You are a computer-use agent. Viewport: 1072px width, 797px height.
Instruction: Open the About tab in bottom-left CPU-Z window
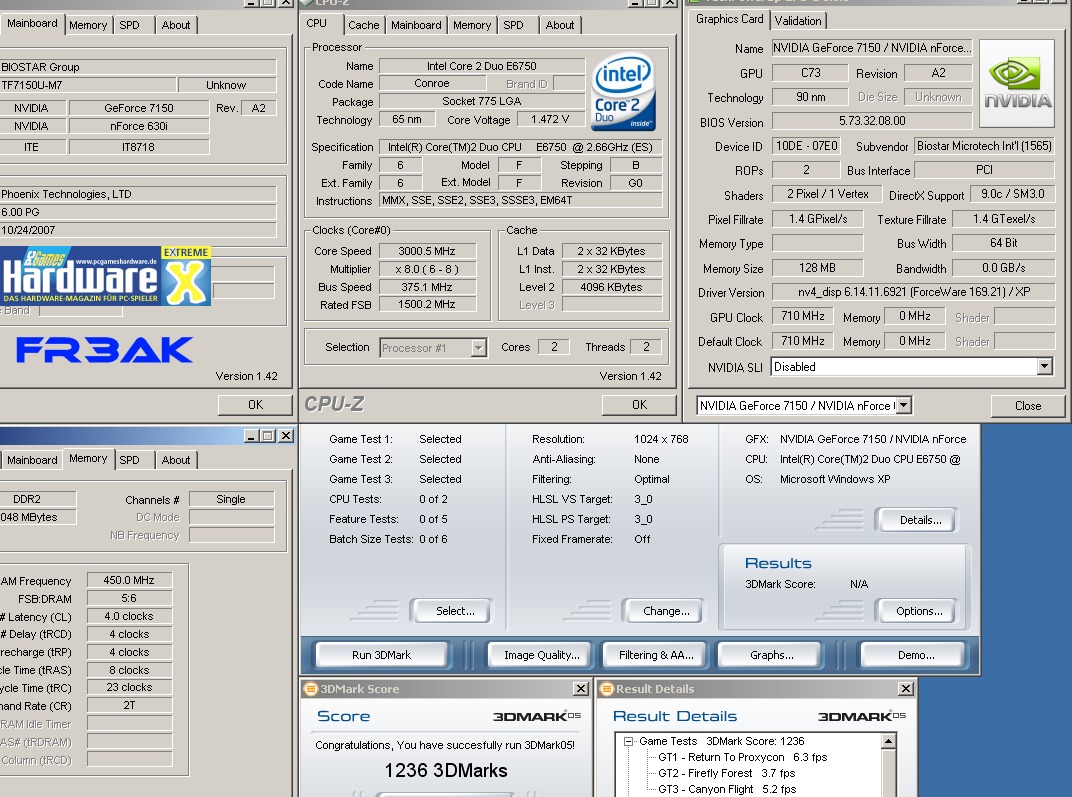coord(176,460)
